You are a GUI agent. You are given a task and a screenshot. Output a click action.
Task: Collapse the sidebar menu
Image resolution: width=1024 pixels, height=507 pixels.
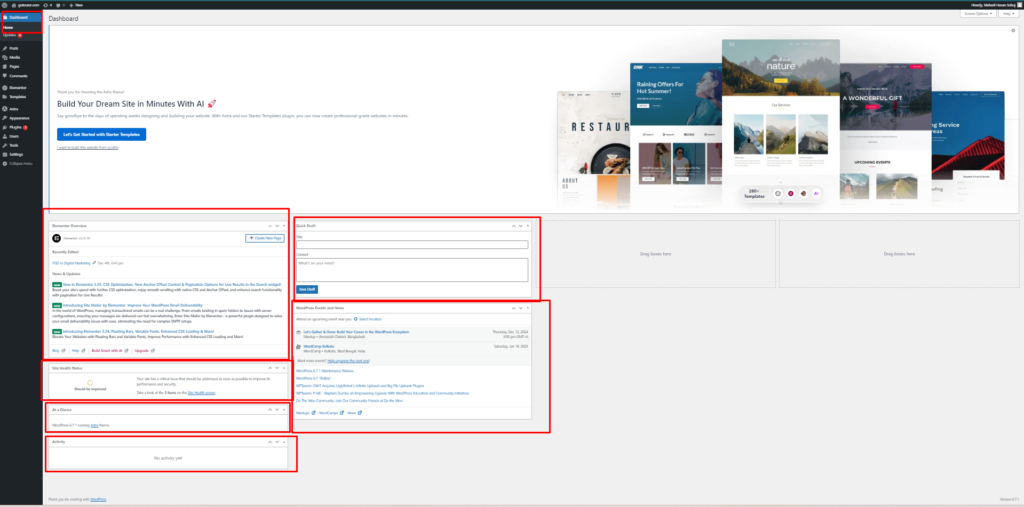[x=20, y=163]
